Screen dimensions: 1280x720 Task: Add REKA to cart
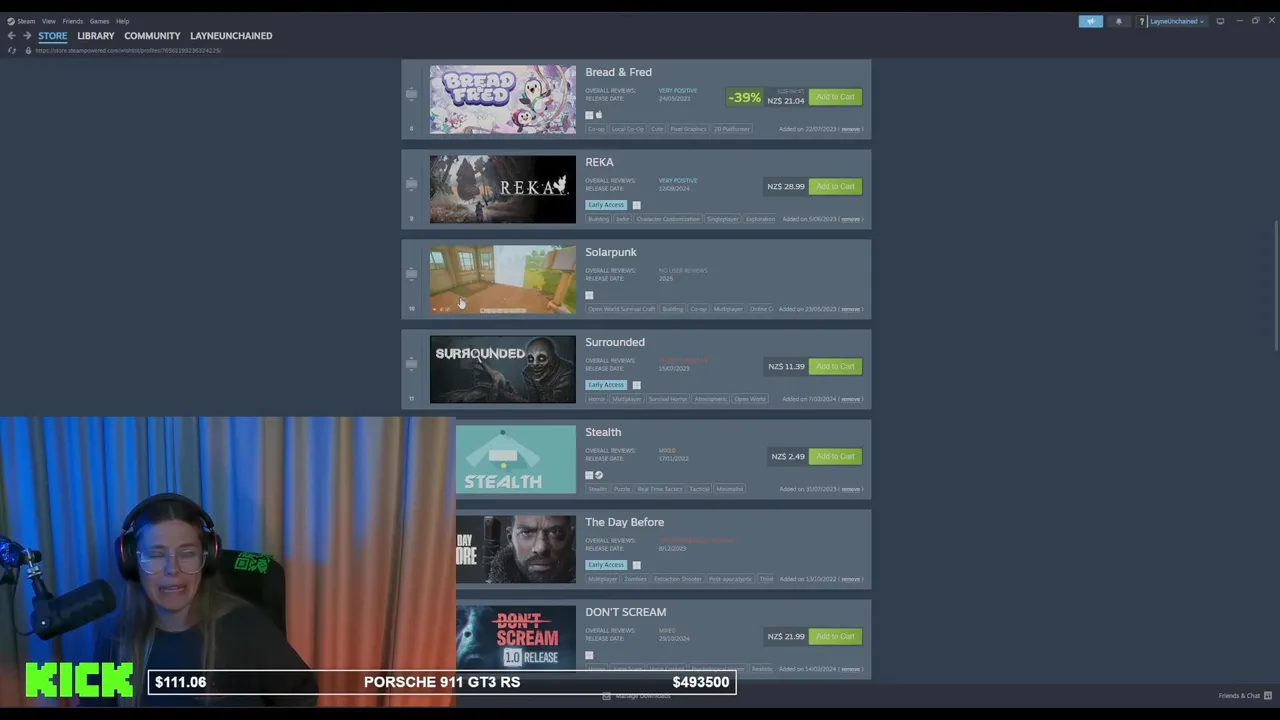[x=835, y=187]
